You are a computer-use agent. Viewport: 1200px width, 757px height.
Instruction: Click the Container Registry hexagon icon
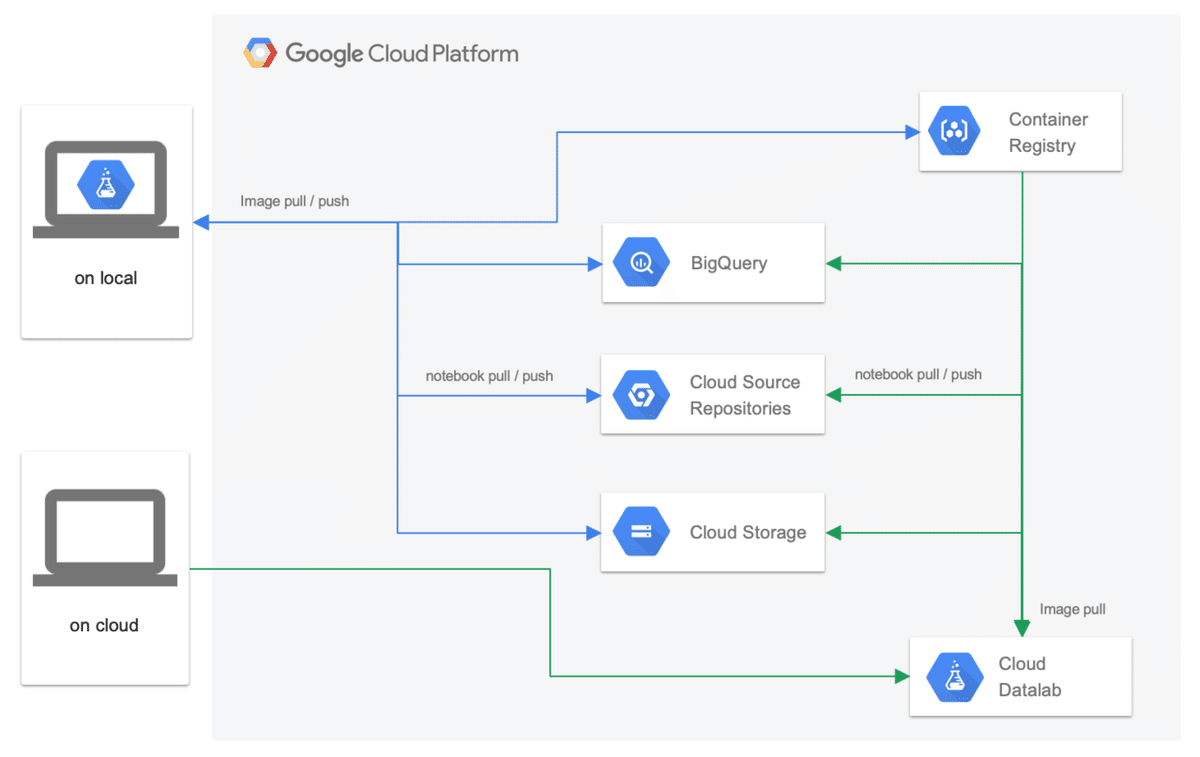[954, 131]
